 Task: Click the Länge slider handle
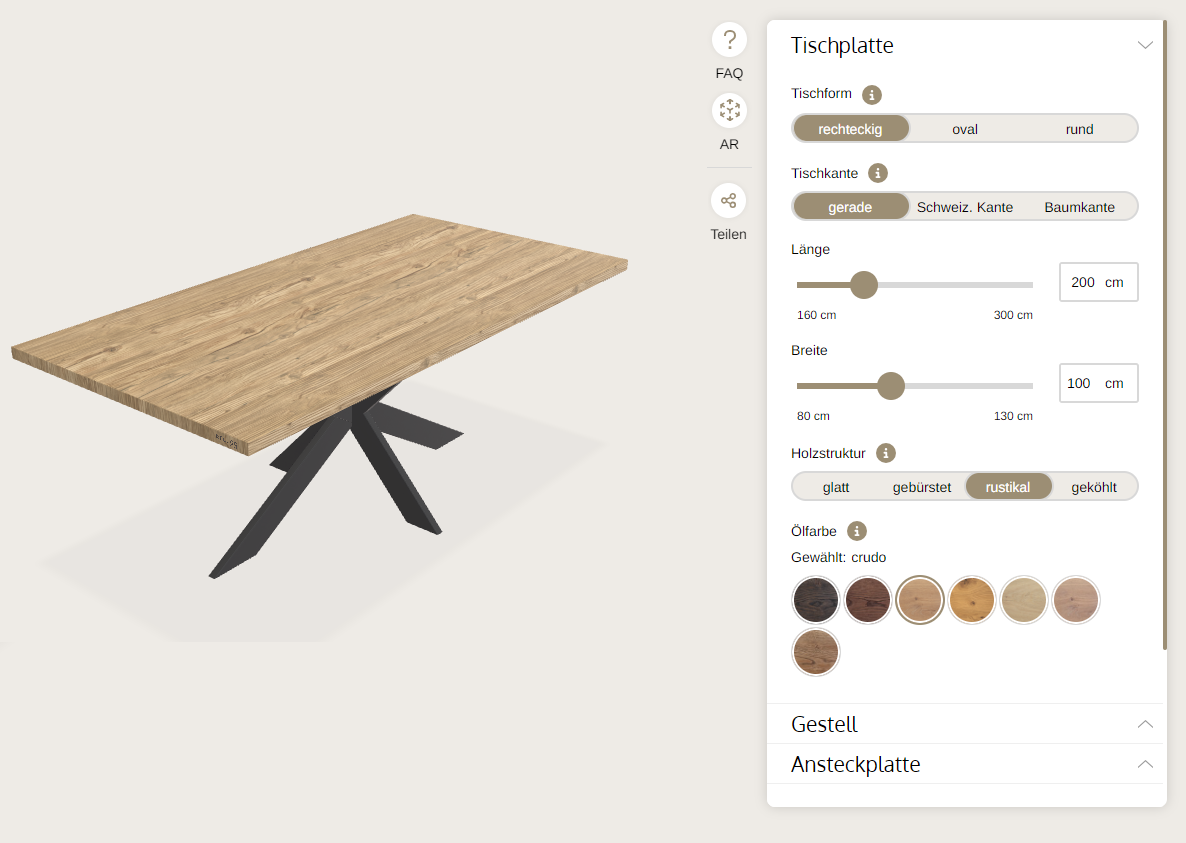(x=864, y=285)
